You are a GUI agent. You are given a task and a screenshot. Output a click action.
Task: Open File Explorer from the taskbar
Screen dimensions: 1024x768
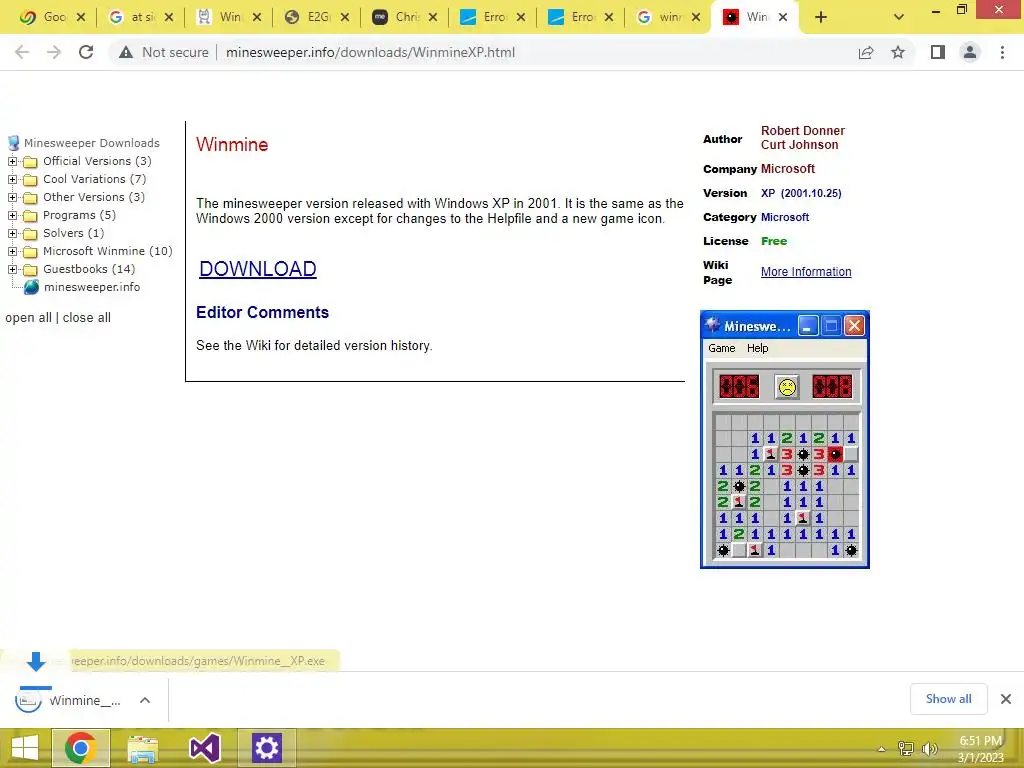(x=142, y=748)
